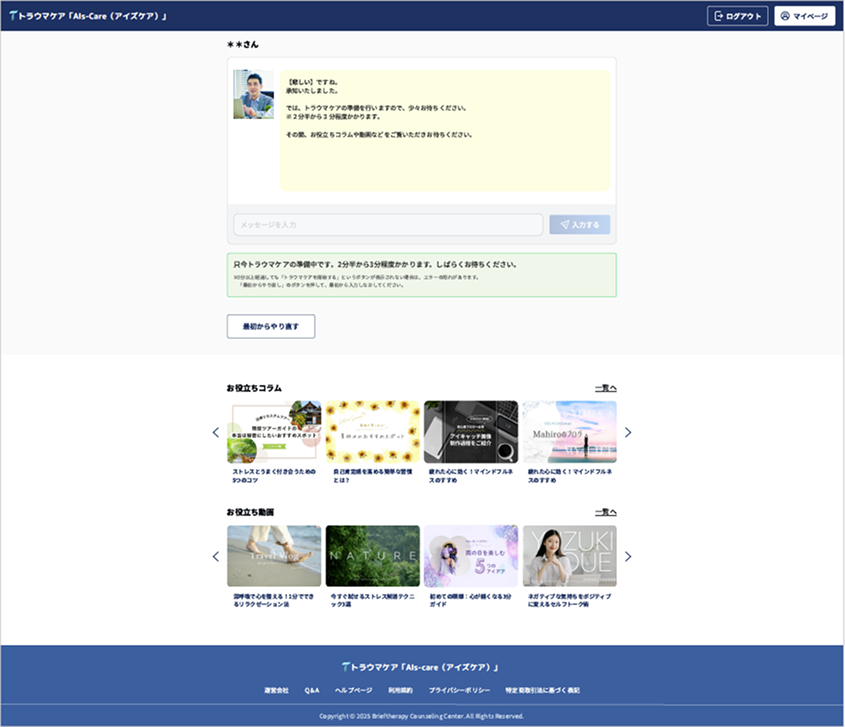Open Q&A in the footer
This screenshot has width=845, height=727.
pos(312,691)
